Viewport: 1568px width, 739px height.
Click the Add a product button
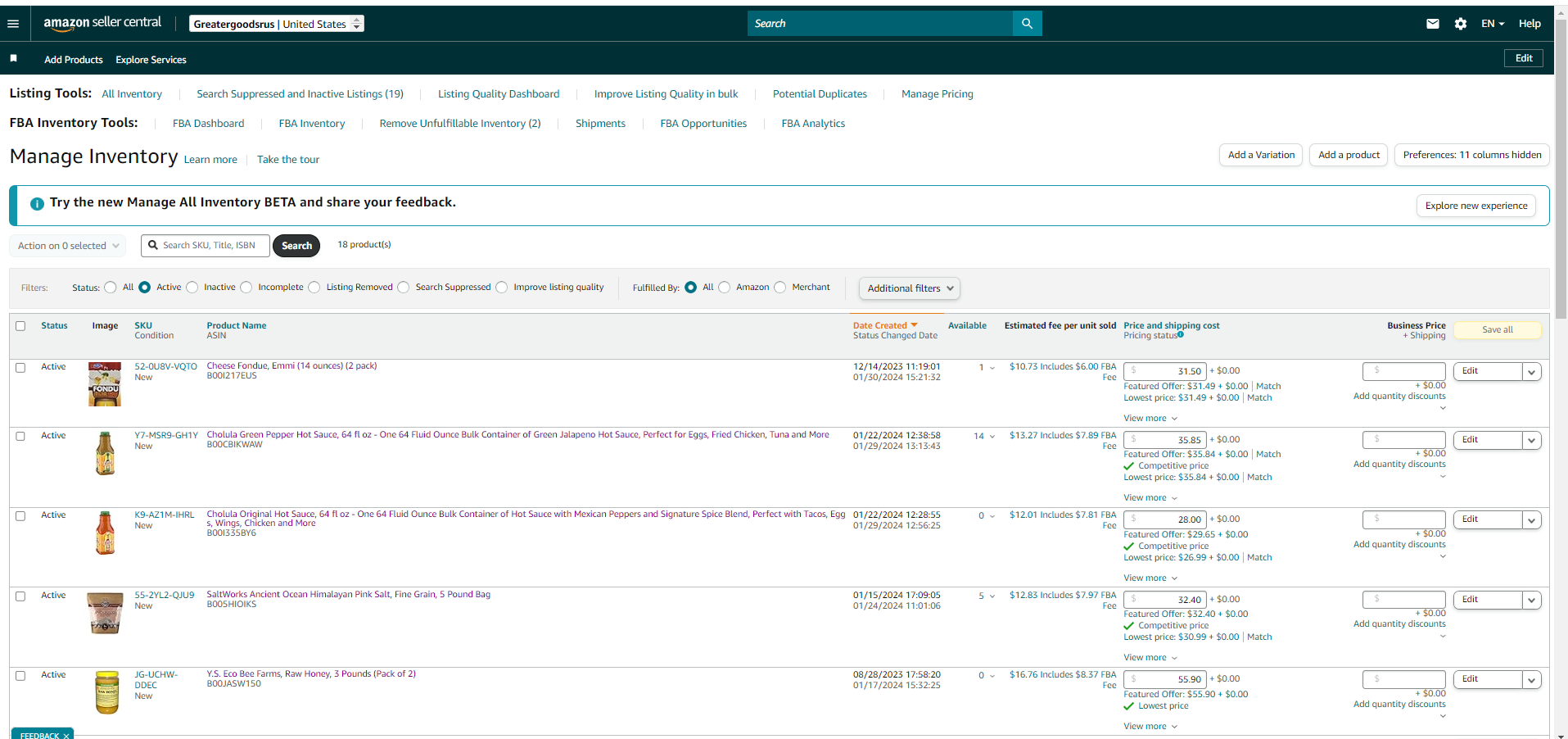pos(1349,155)
